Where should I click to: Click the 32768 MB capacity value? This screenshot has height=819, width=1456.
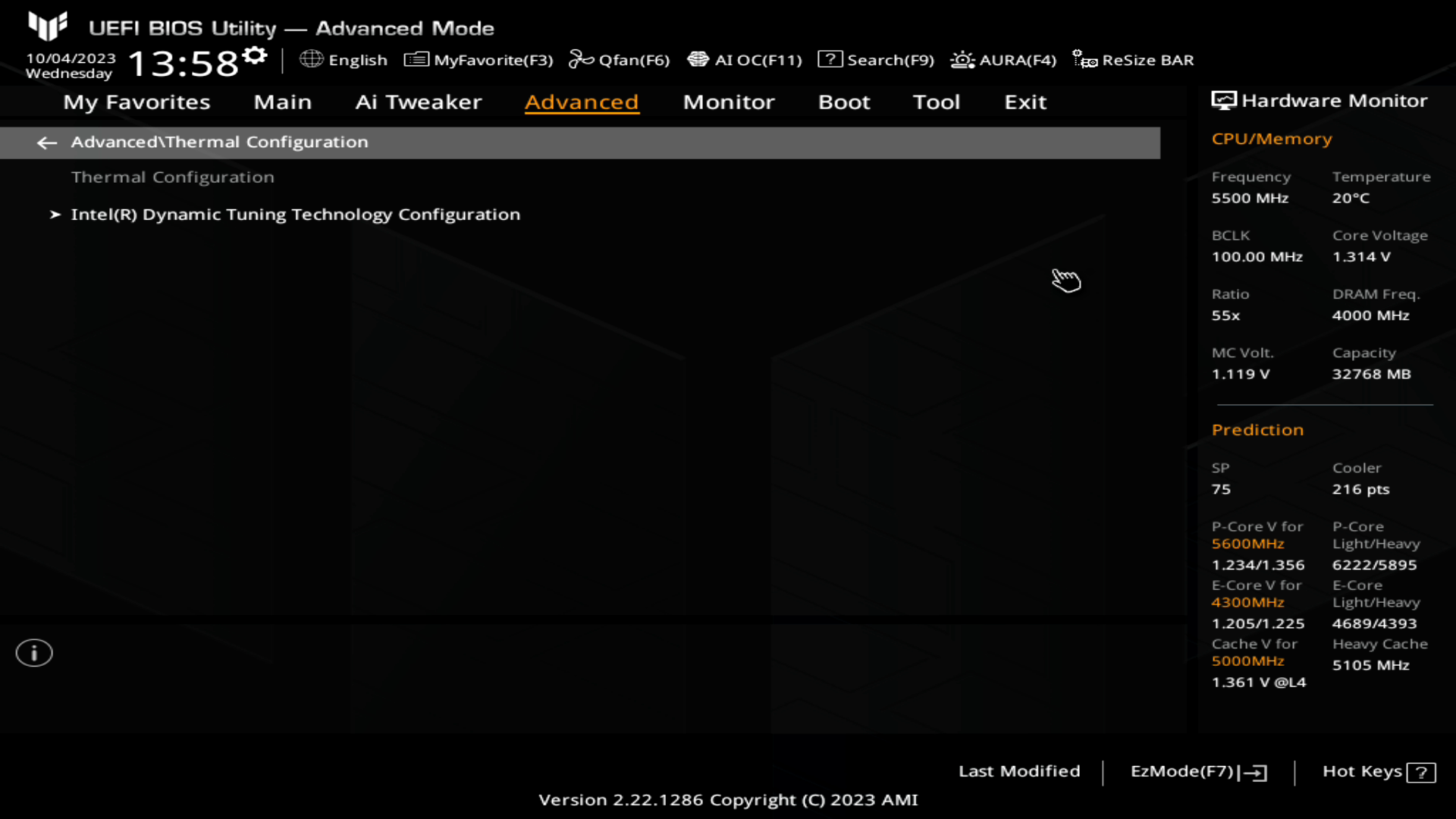pyautogui.click(x=1371, y=375)
